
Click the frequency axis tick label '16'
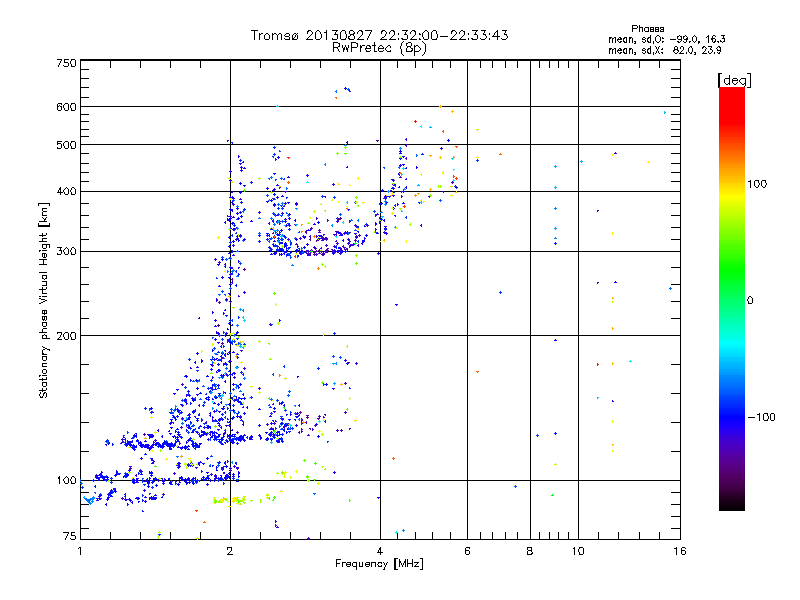click(x=680, y=551)
